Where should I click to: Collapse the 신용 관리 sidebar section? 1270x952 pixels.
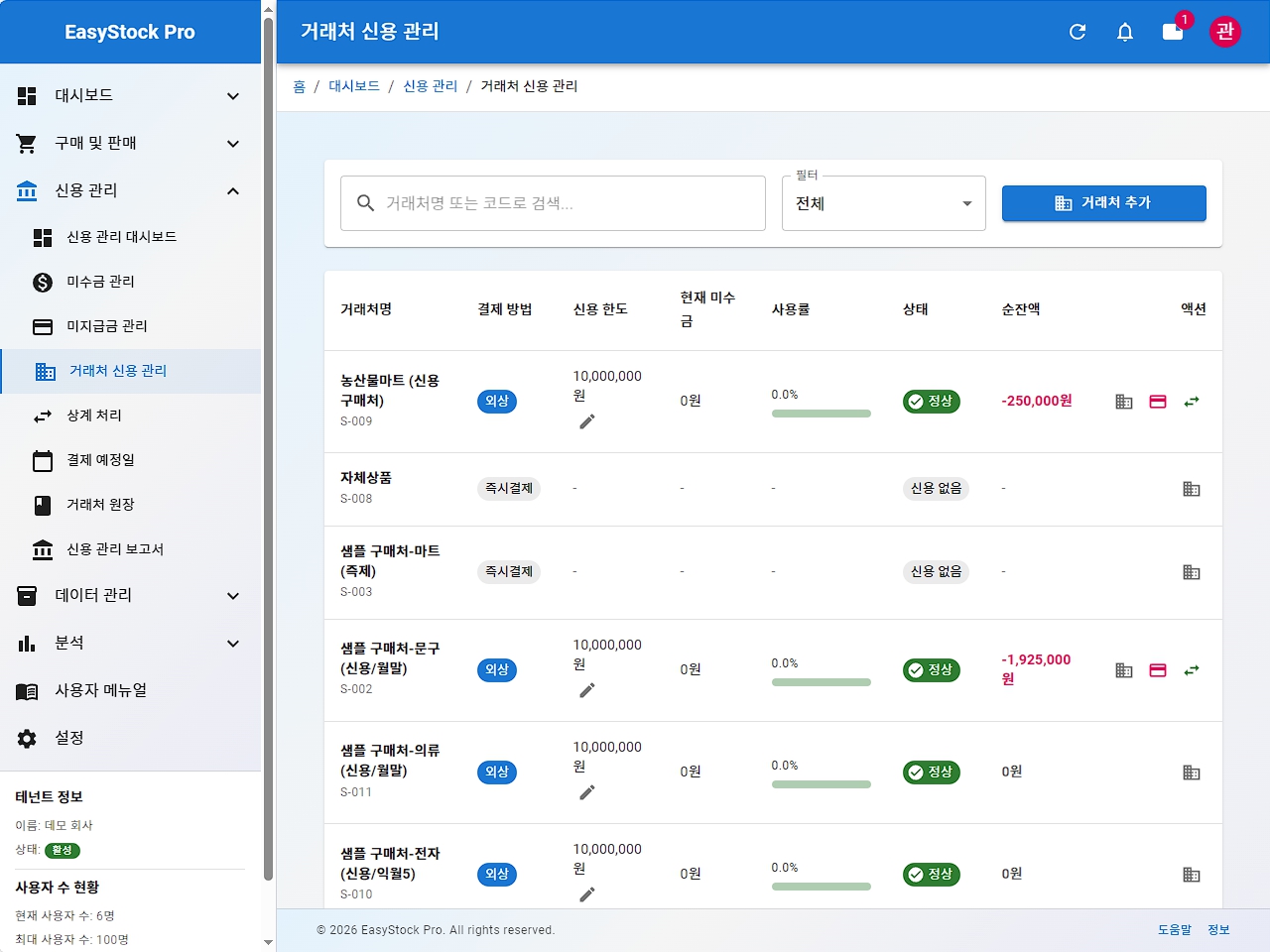click(x=233, y=191)
